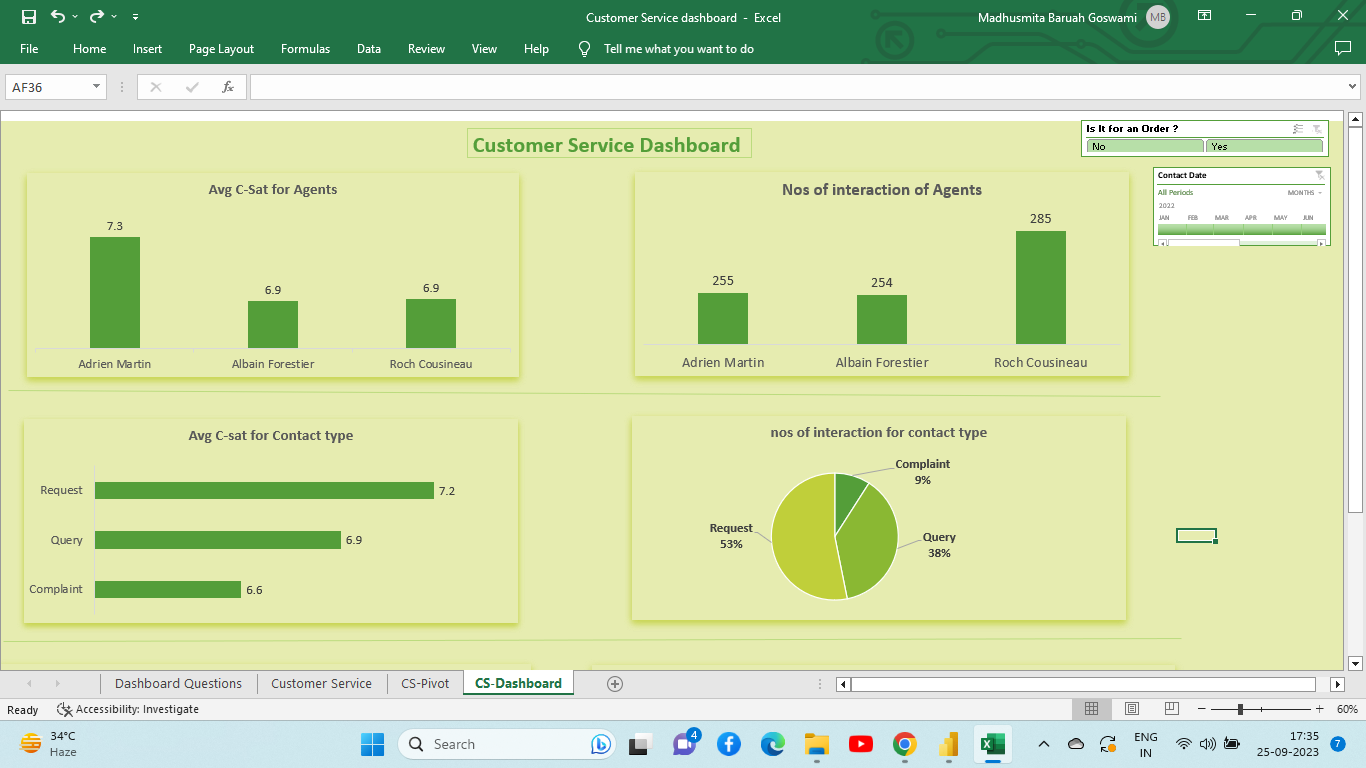
Task: Click the Page Break Preview icon in status bar
Action: tap(1170, 709)
